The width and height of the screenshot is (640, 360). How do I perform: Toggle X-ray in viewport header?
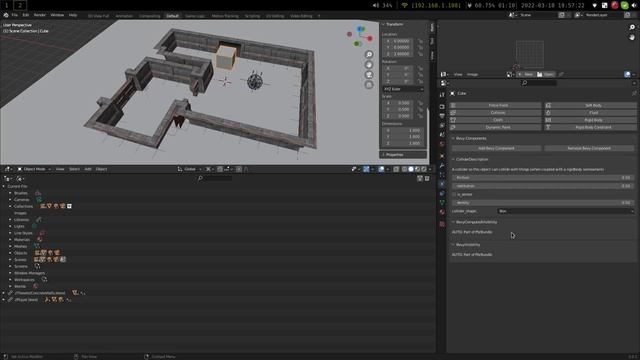[x=396, y=169]
